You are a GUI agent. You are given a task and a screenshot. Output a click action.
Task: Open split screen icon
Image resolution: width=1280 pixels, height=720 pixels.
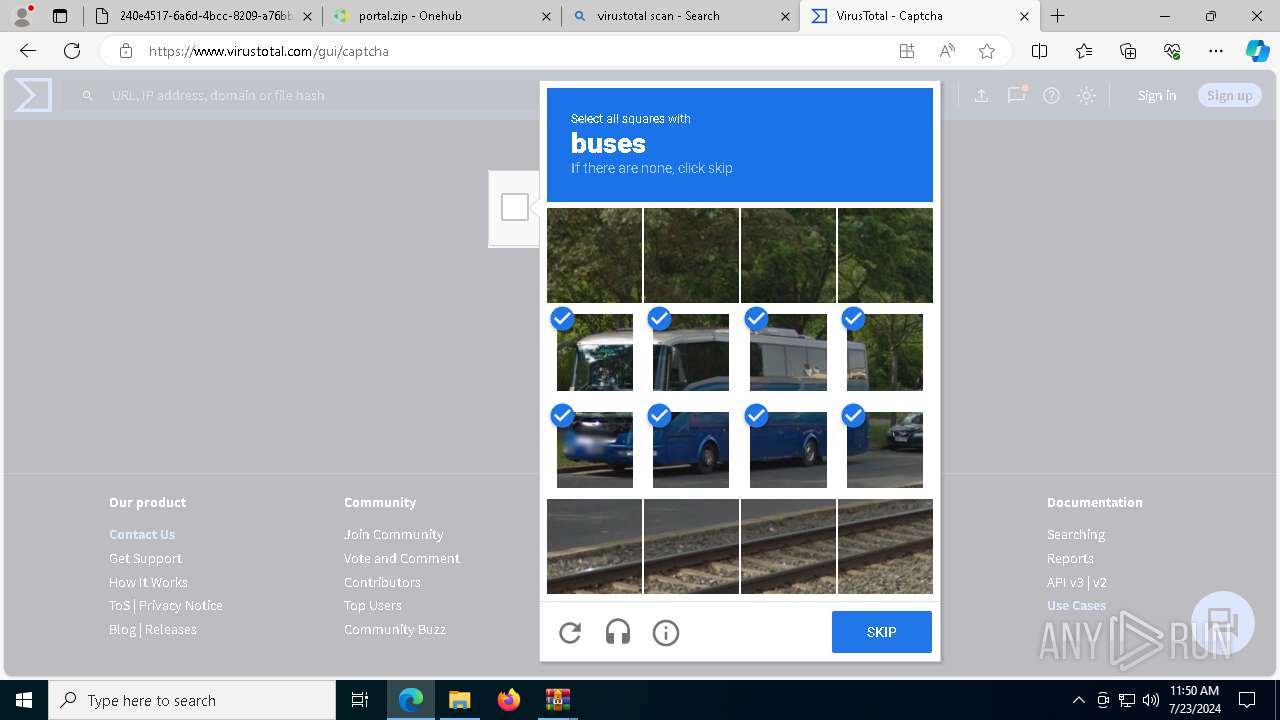pos(1039,51)
